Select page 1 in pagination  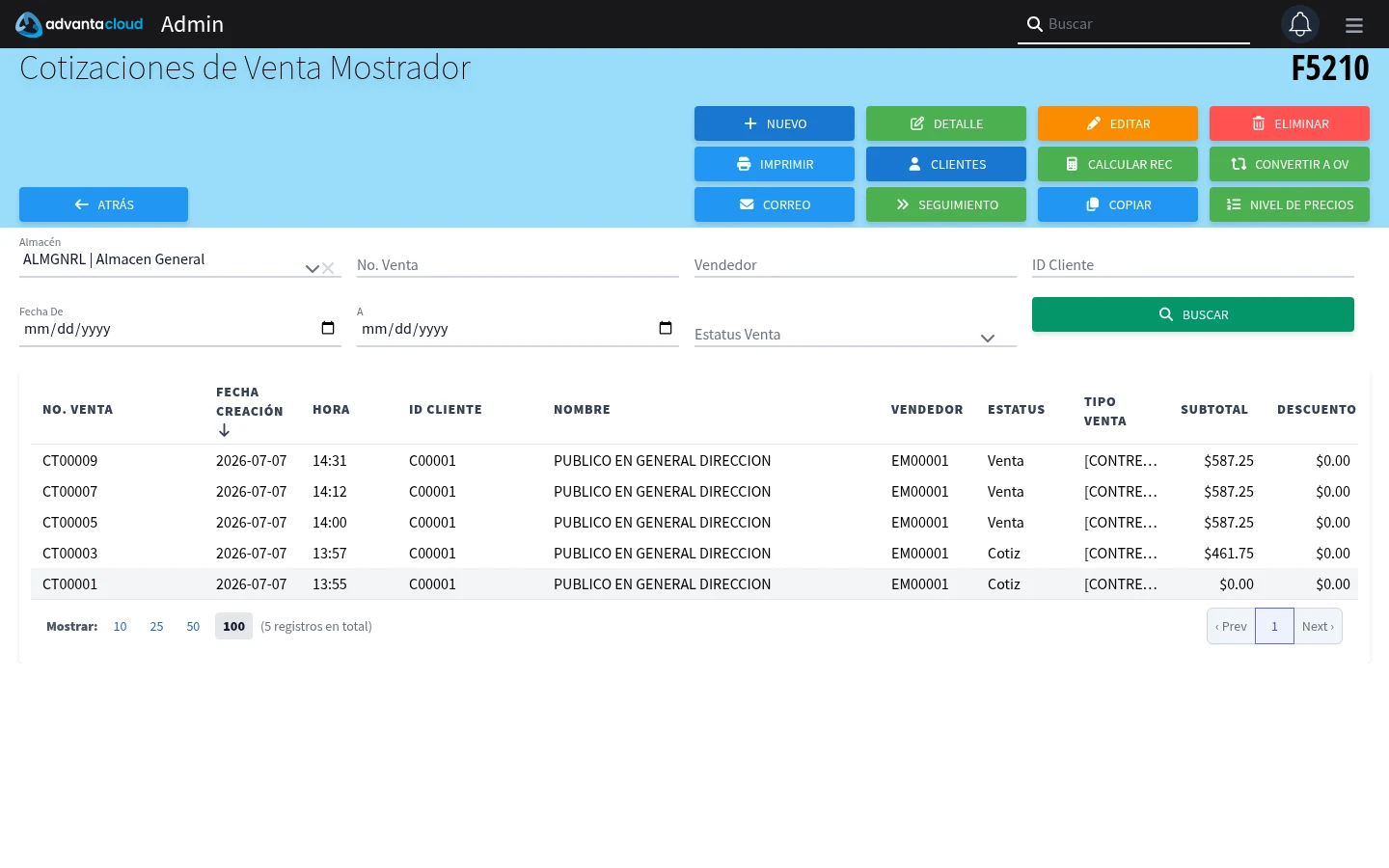coord(1274,627)
